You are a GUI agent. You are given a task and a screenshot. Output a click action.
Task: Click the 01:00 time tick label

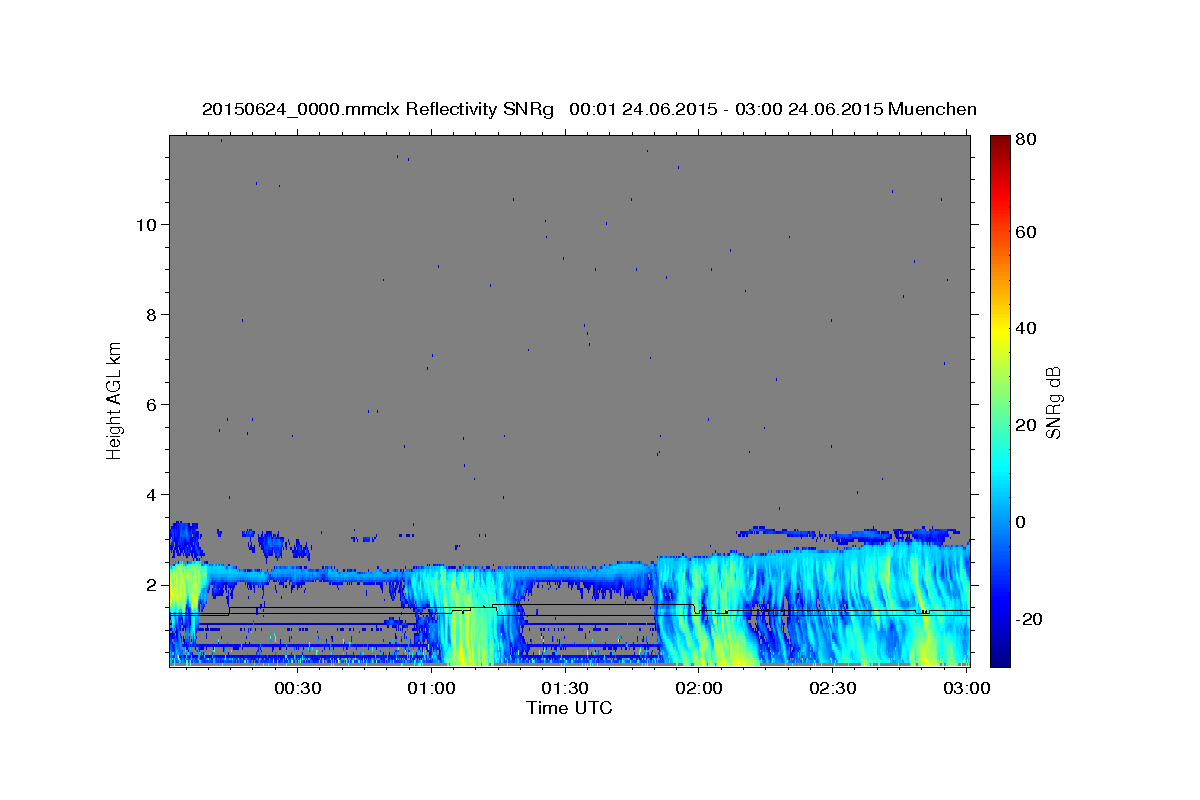coord(431,688)
